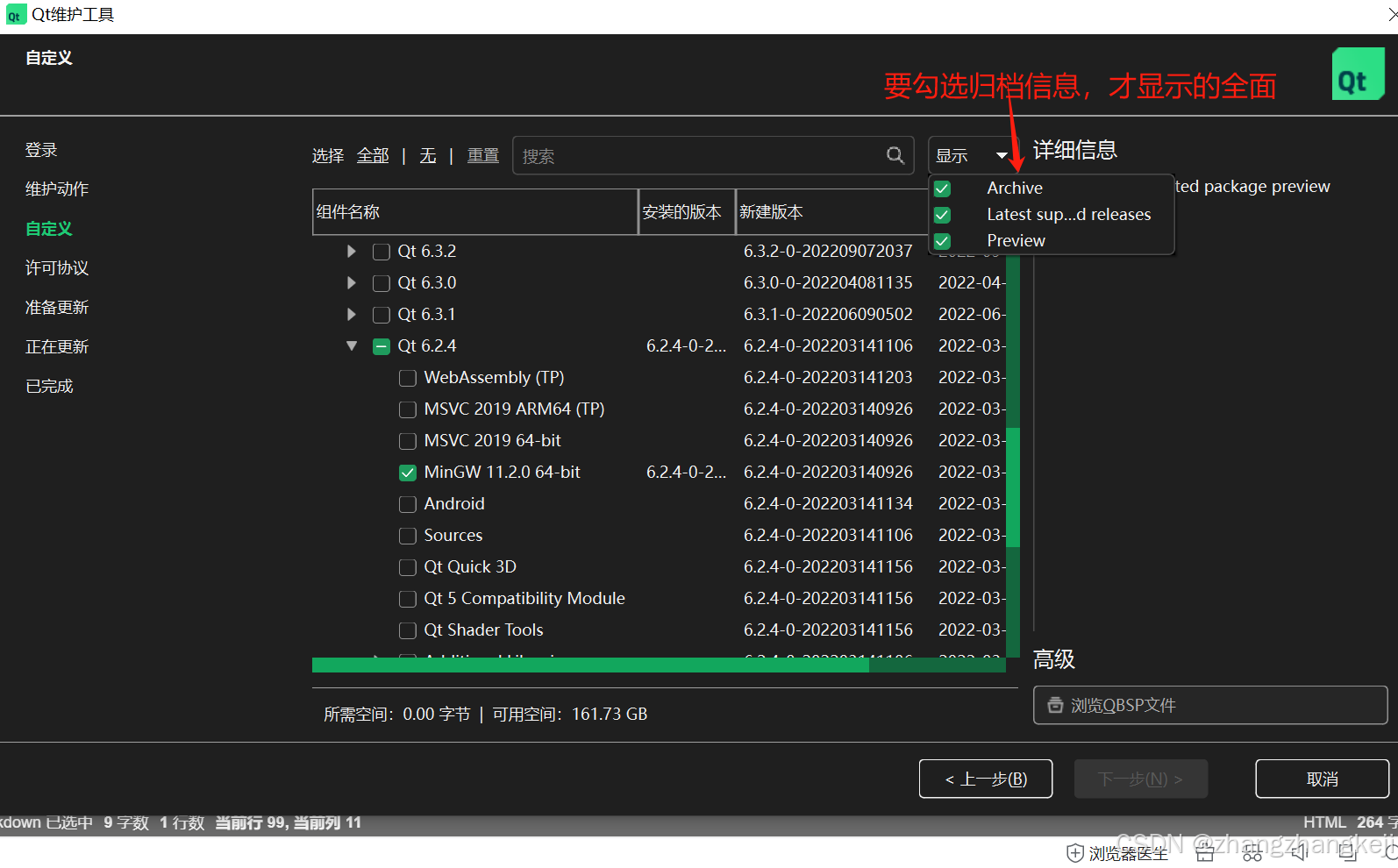Screen dimensions: 1398x868
Task: Click the 取消 cancel button
Action: pyautogui.click(x=1323, y=779)
